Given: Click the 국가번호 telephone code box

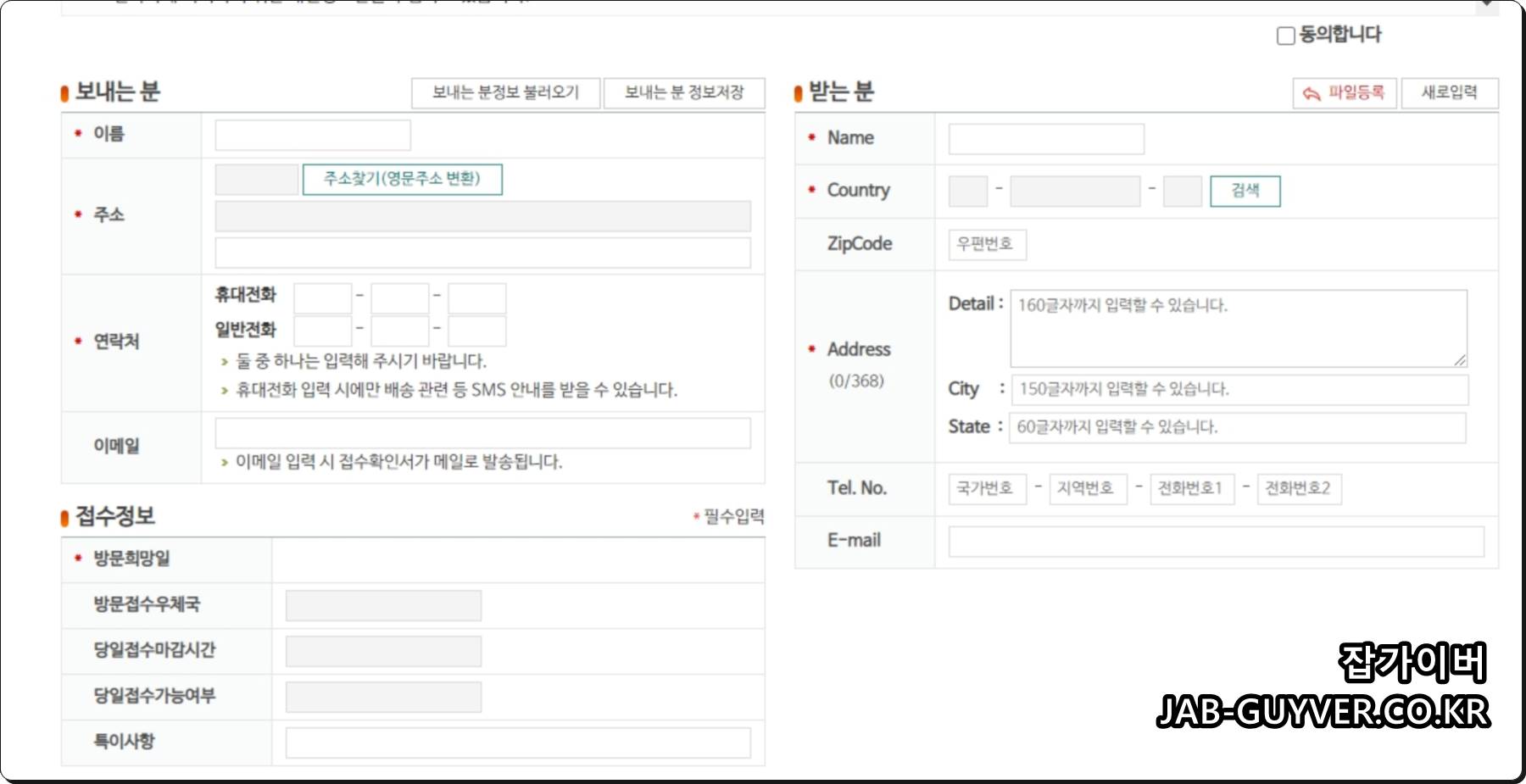Looking at the screenshot, I should [987, 488].
